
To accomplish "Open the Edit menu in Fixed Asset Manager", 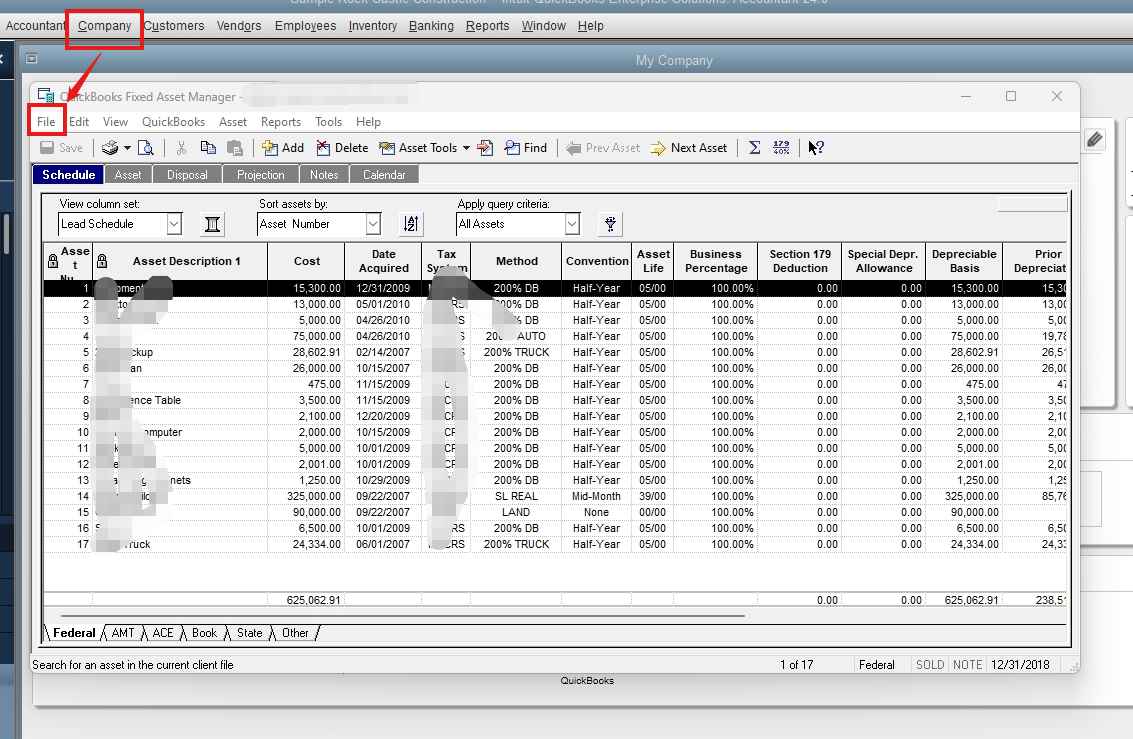I will (79, 121).
